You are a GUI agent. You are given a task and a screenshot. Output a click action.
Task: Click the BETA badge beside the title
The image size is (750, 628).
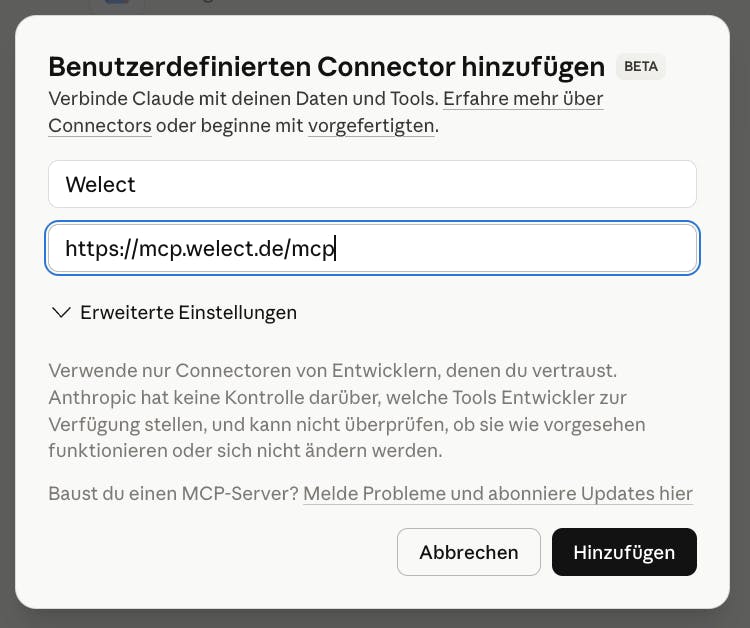640,67
